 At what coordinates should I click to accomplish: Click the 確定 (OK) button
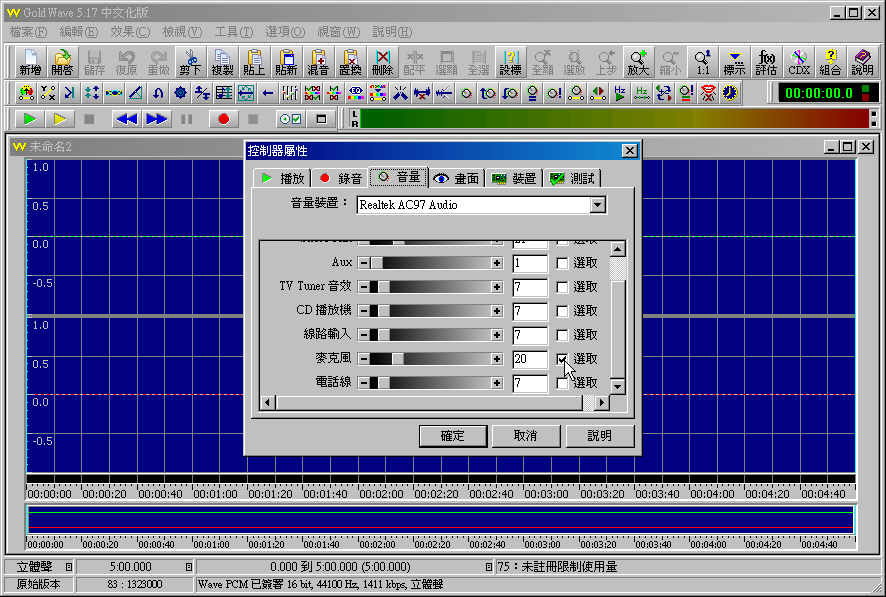point(453,436)
